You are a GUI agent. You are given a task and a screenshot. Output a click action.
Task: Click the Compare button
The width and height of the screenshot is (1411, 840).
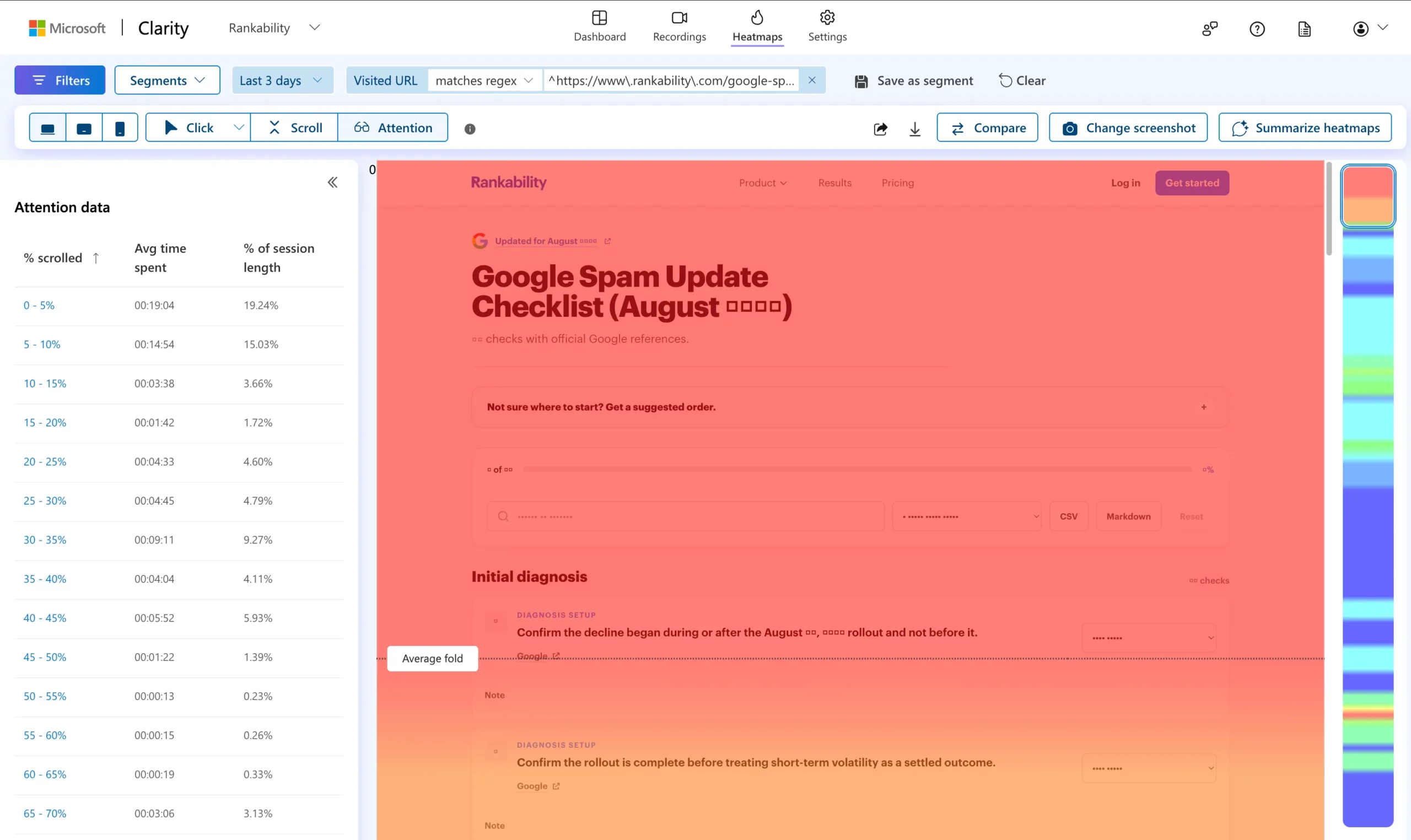[x=987, y=128]
